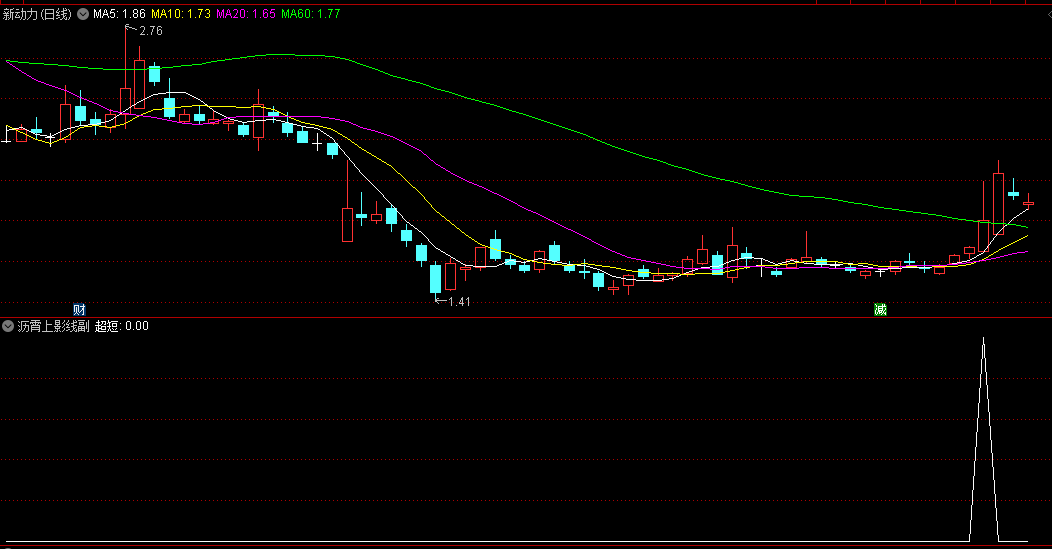Click the 沥青上影线副 indicator name
The height and width of the screenshot is (549, 1052).
point(53,326)
